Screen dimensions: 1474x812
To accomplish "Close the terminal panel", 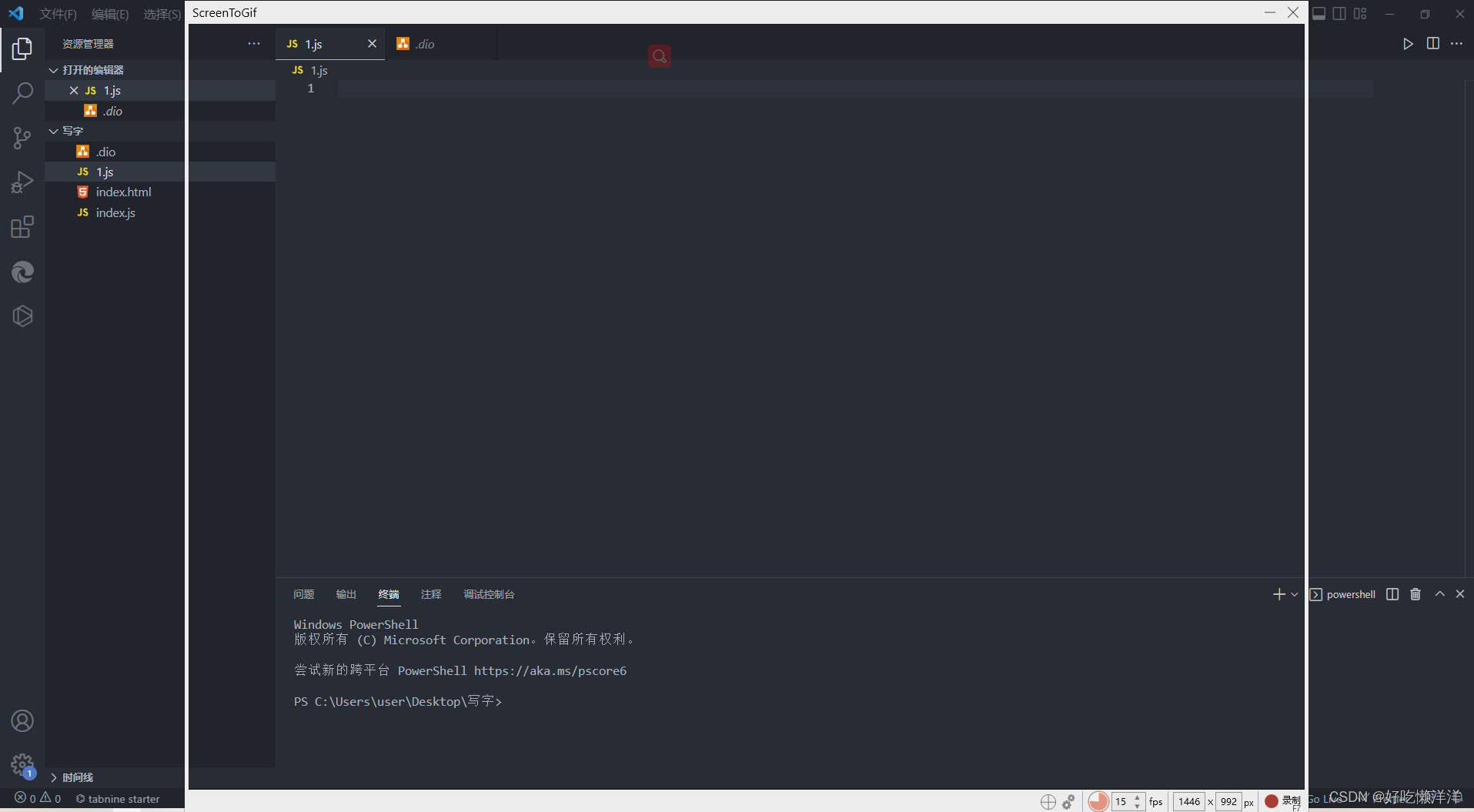I will [x=1460, y=594].
